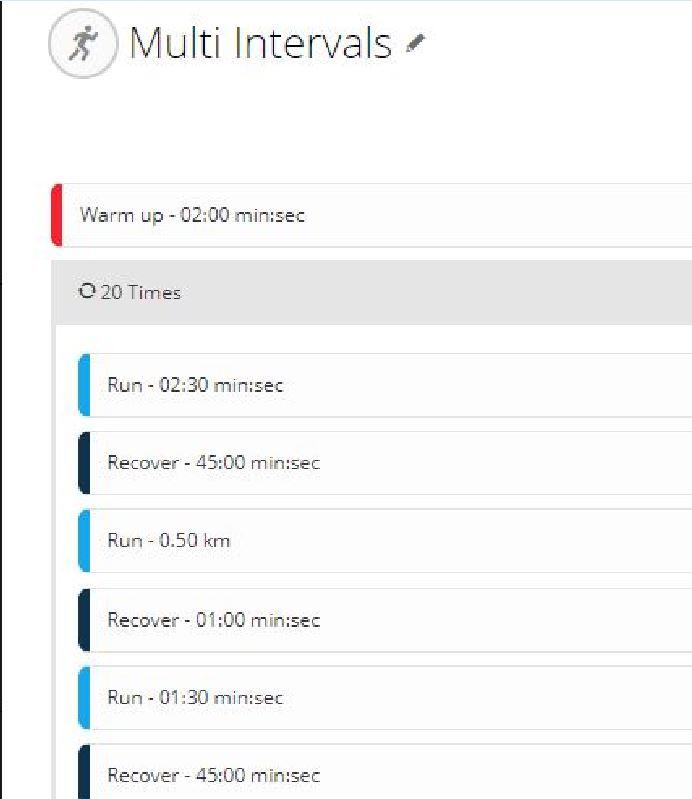Click dark bar of Recover 01:00 step
Viewport: 692px width, 799px height.
click(x=84, y=620)
